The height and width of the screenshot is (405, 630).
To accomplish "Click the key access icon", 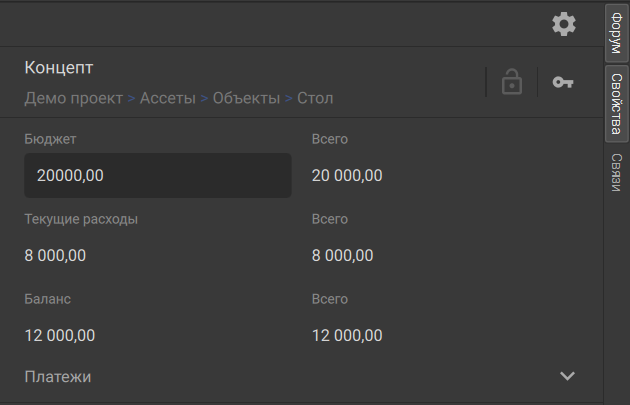I will point(563,82).
